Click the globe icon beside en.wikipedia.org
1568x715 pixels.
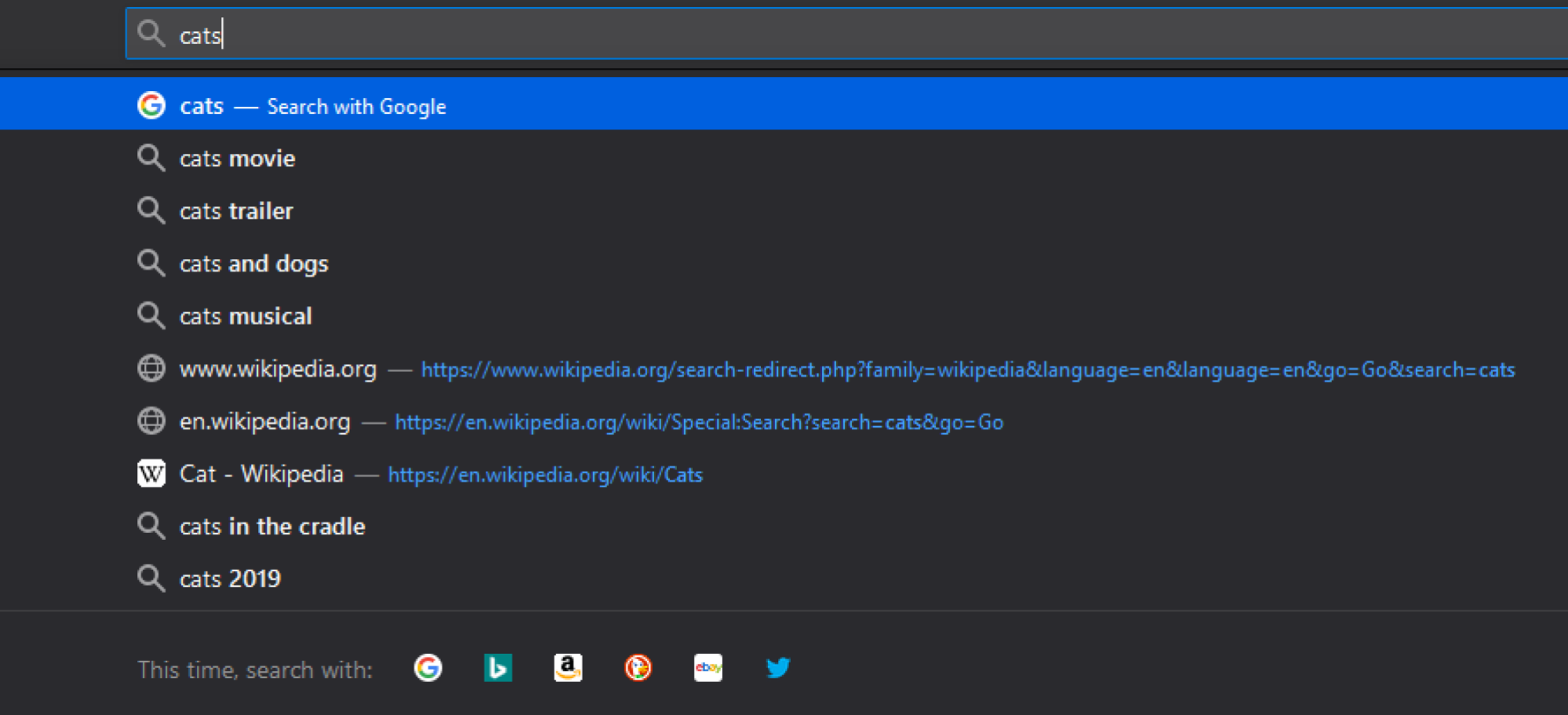coord(151,421)
